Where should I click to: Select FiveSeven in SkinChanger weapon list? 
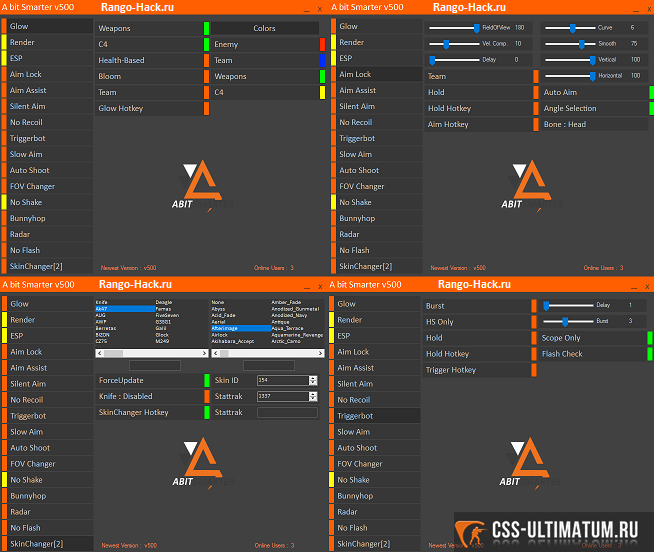[x=167, y=315]
